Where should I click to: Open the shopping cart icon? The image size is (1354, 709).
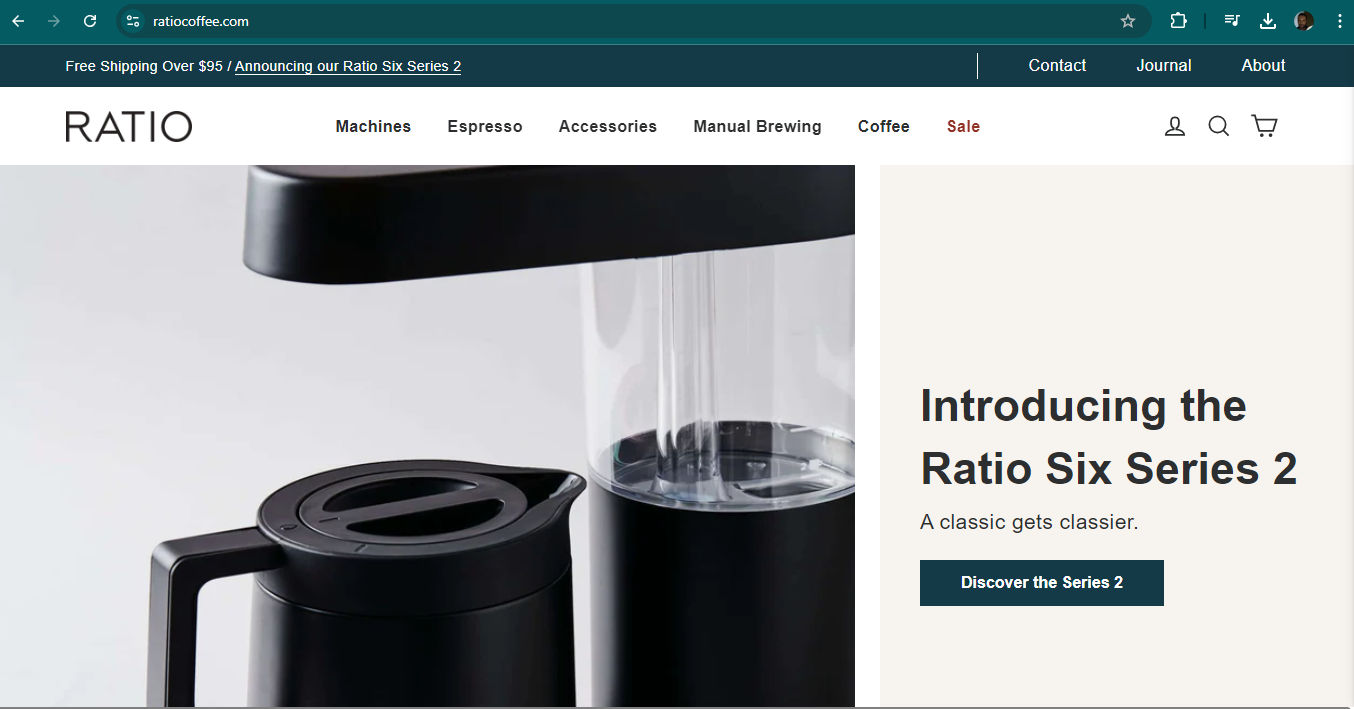[x=1264, y=126]
